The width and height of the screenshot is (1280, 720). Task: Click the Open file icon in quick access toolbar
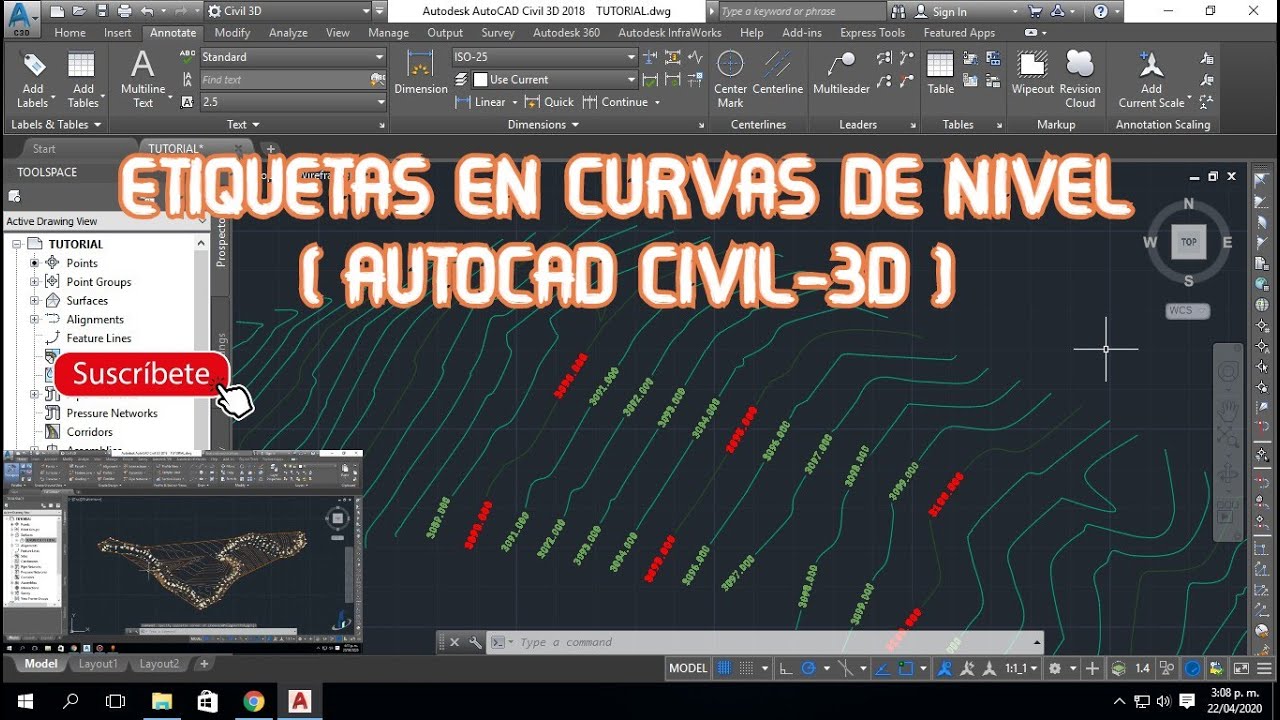tap(78, 11)
